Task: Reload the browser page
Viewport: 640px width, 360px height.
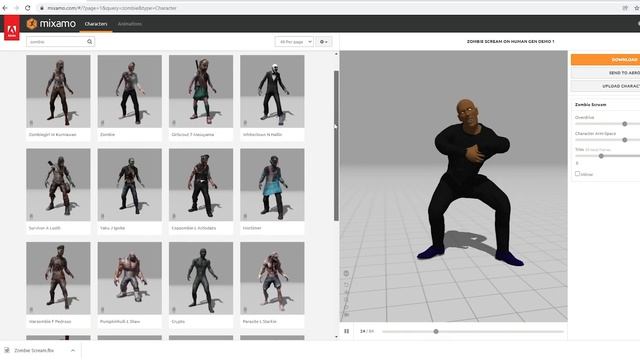Action: click(x=27, y=8)
